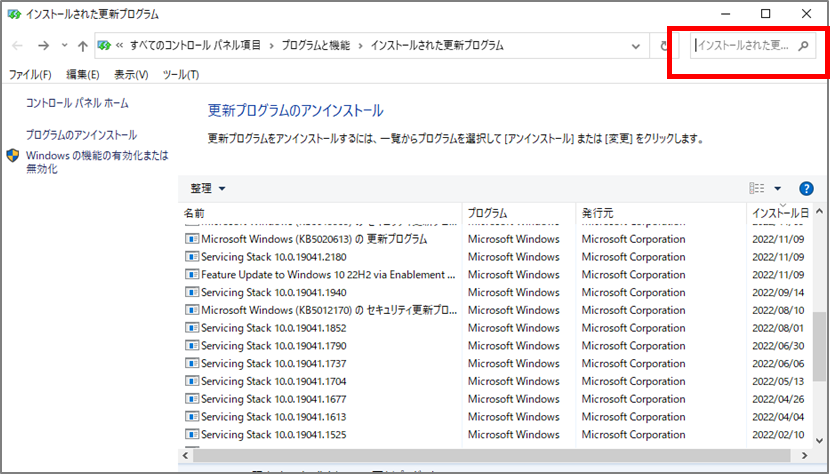Screen dimensions: 830x474
Task: Click プログラムと機能 in the breadcrumb path
Action: pyautogui.click(x=315, y=46)
